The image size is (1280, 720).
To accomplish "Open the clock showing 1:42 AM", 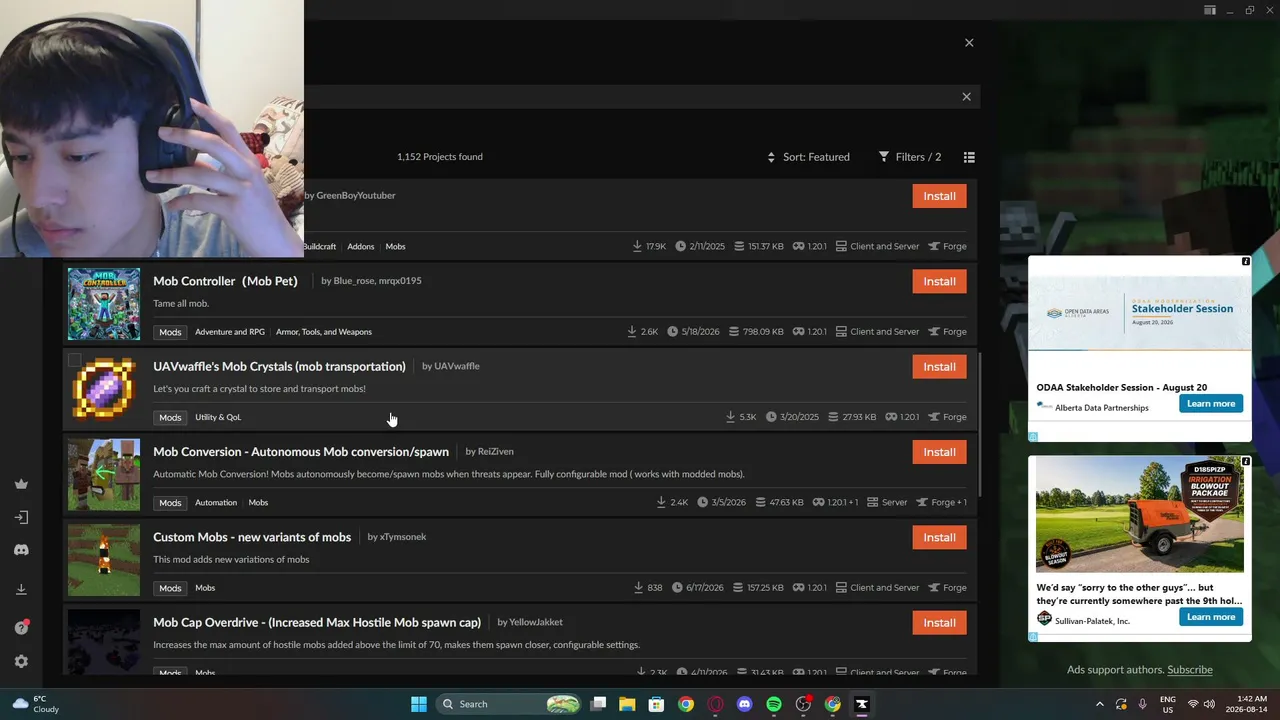I will (1244, 704).
